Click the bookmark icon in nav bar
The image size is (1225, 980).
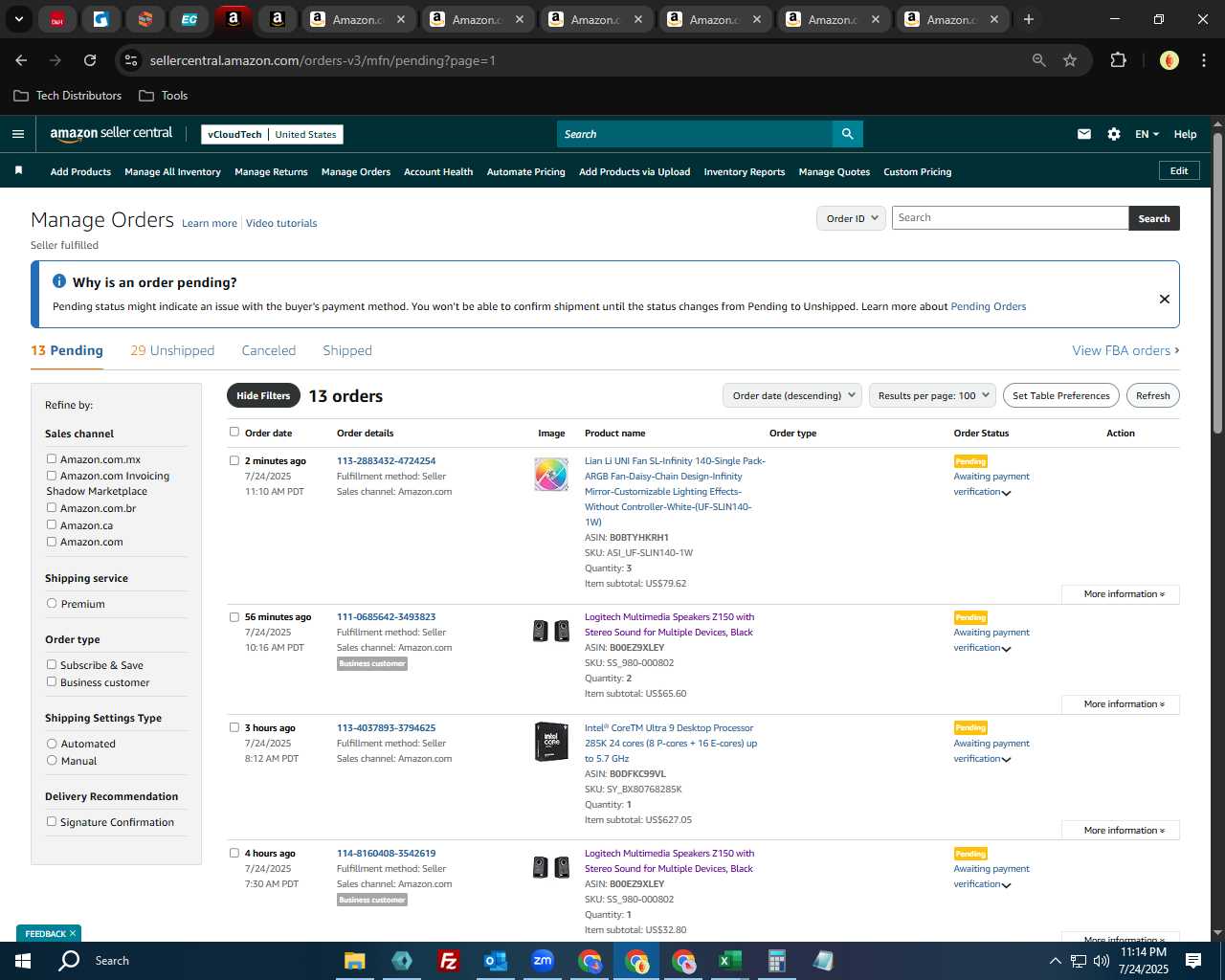coord(18,170)
